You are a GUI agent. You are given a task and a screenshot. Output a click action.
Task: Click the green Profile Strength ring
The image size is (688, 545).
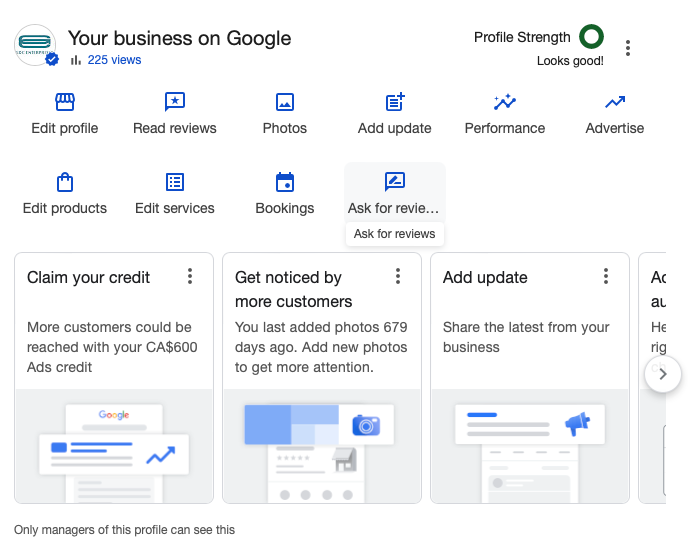tap(591, 36)
